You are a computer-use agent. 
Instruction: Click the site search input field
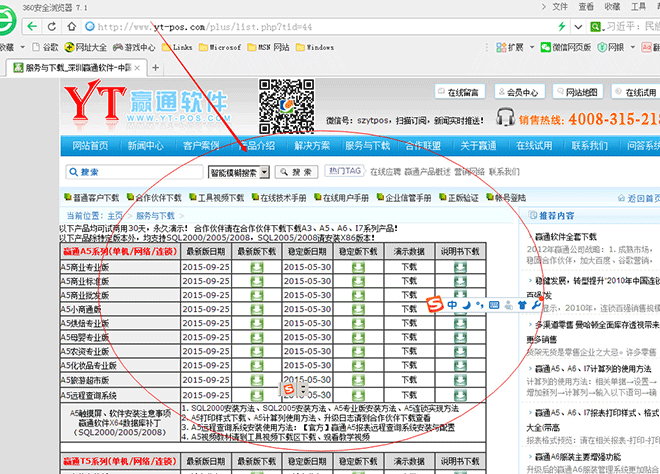(134, 172)
